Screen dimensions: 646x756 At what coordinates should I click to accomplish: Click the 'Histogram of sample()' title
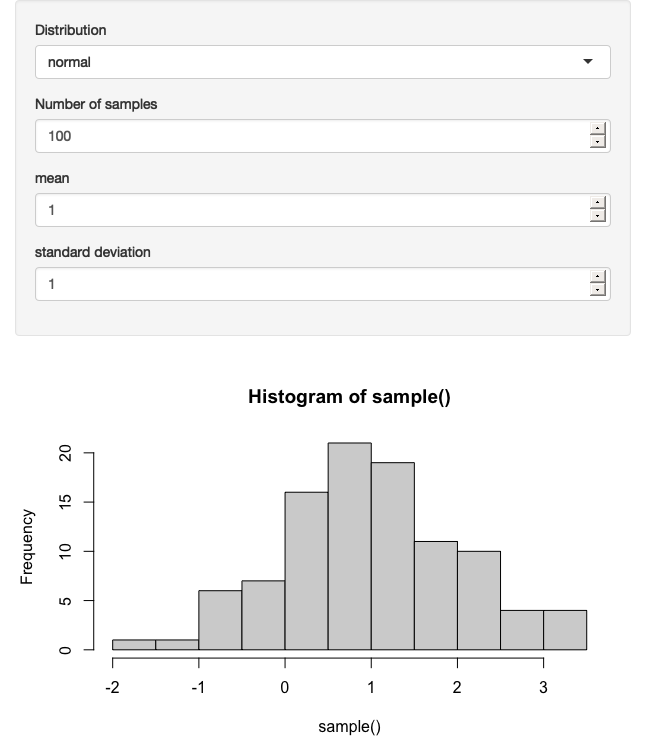click(350, 397)
